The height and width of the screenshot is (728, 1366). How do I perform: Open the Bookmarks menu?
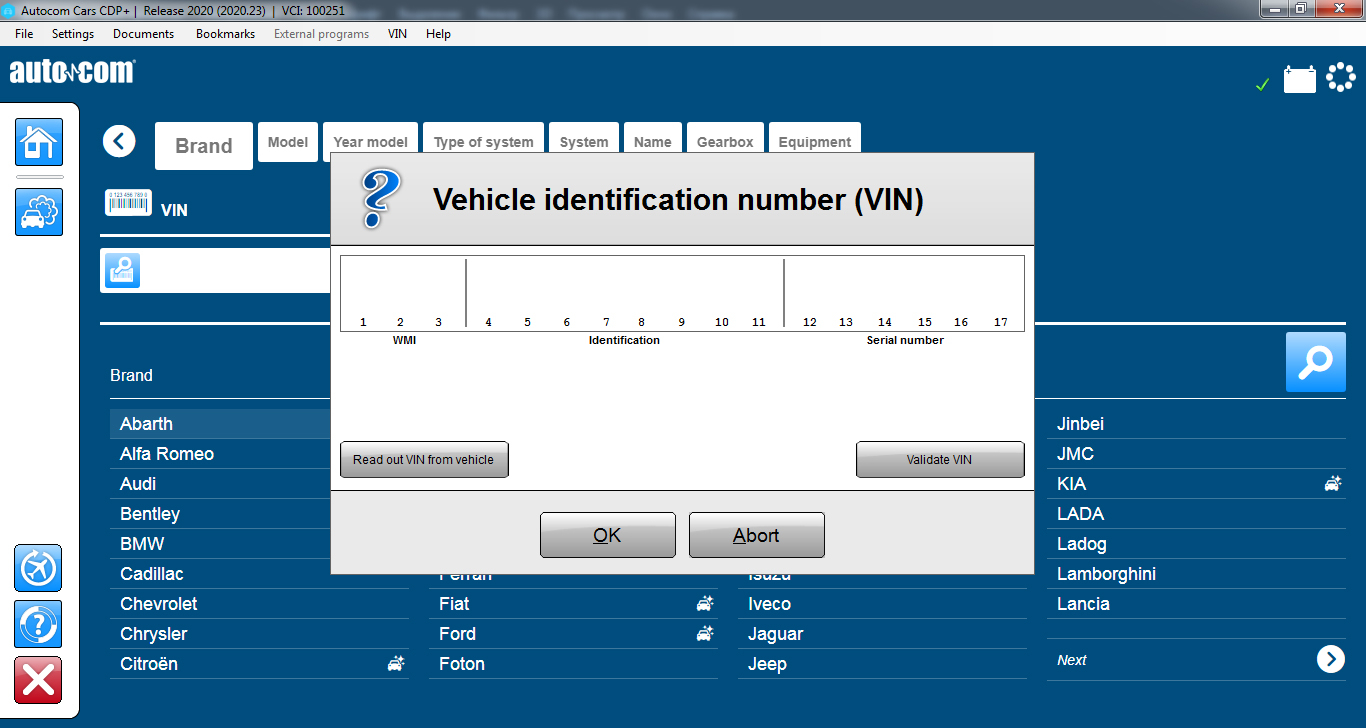click(225, 34)
